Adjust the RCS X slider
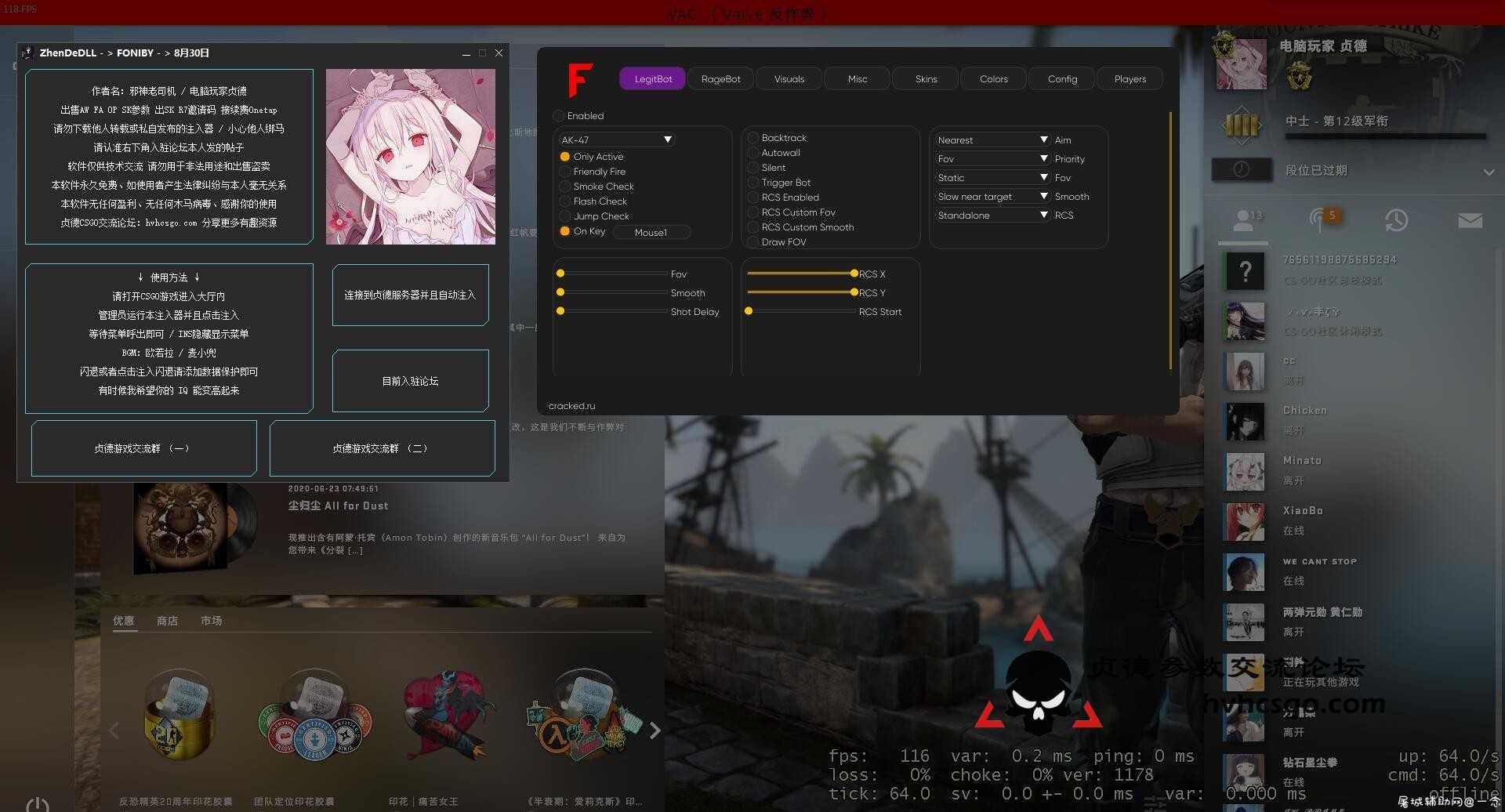1505x812 pixels. 801,274
